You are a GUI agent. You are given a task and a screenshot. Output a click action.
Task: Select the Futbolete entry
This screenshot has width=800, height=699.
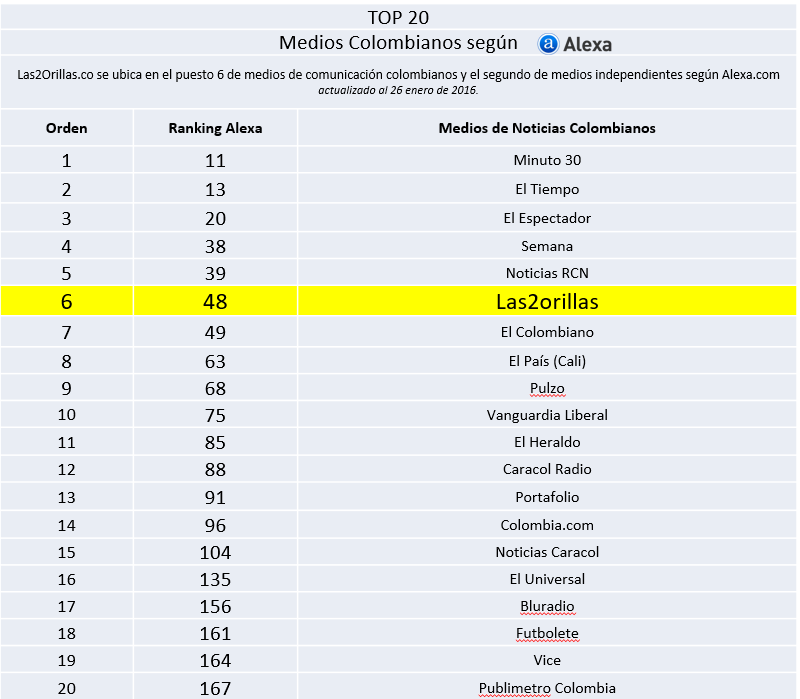pos(547,633)
